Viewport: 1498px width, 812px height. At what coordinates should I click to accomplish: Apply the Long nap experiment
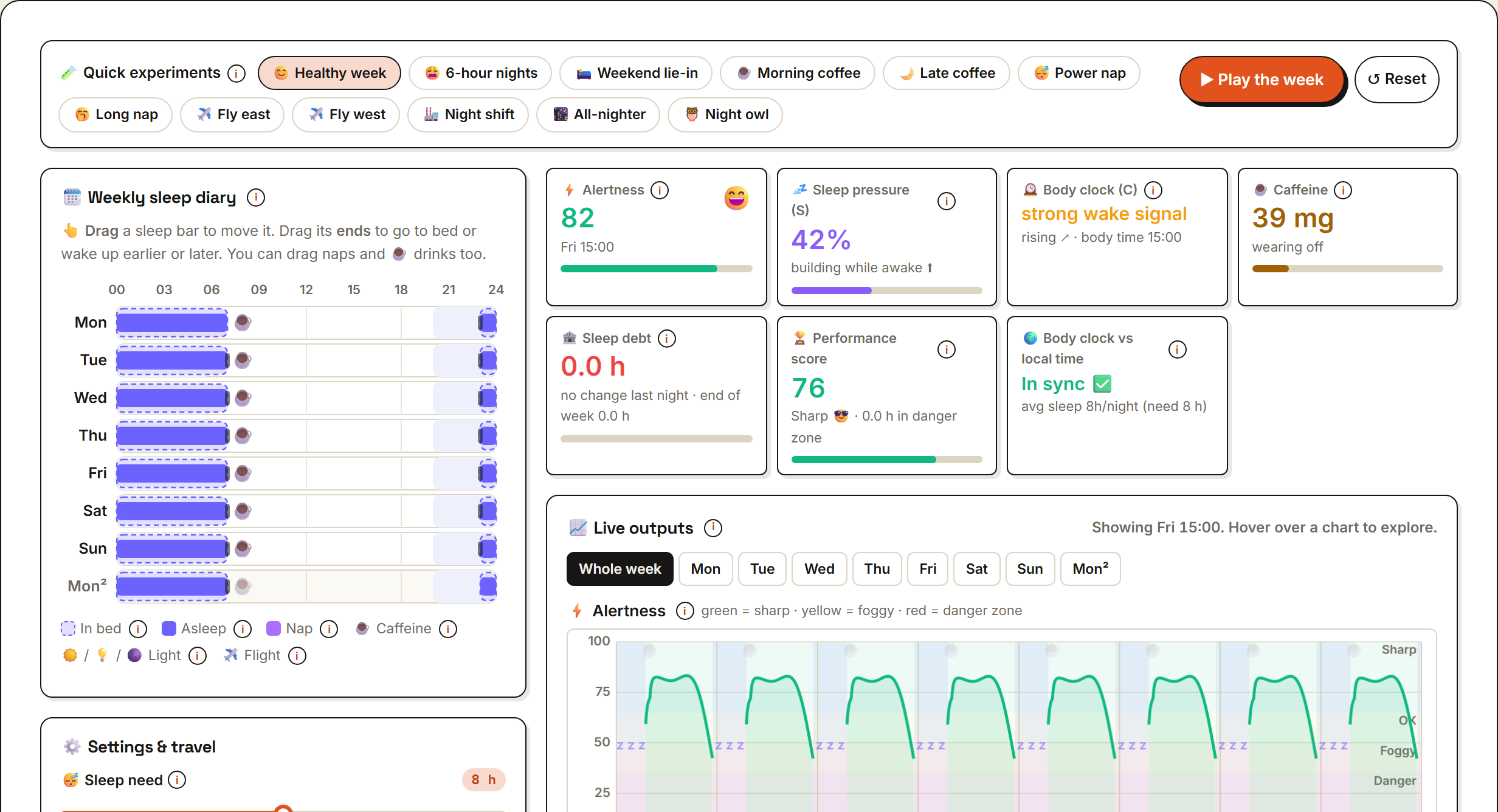pos(116,114)
